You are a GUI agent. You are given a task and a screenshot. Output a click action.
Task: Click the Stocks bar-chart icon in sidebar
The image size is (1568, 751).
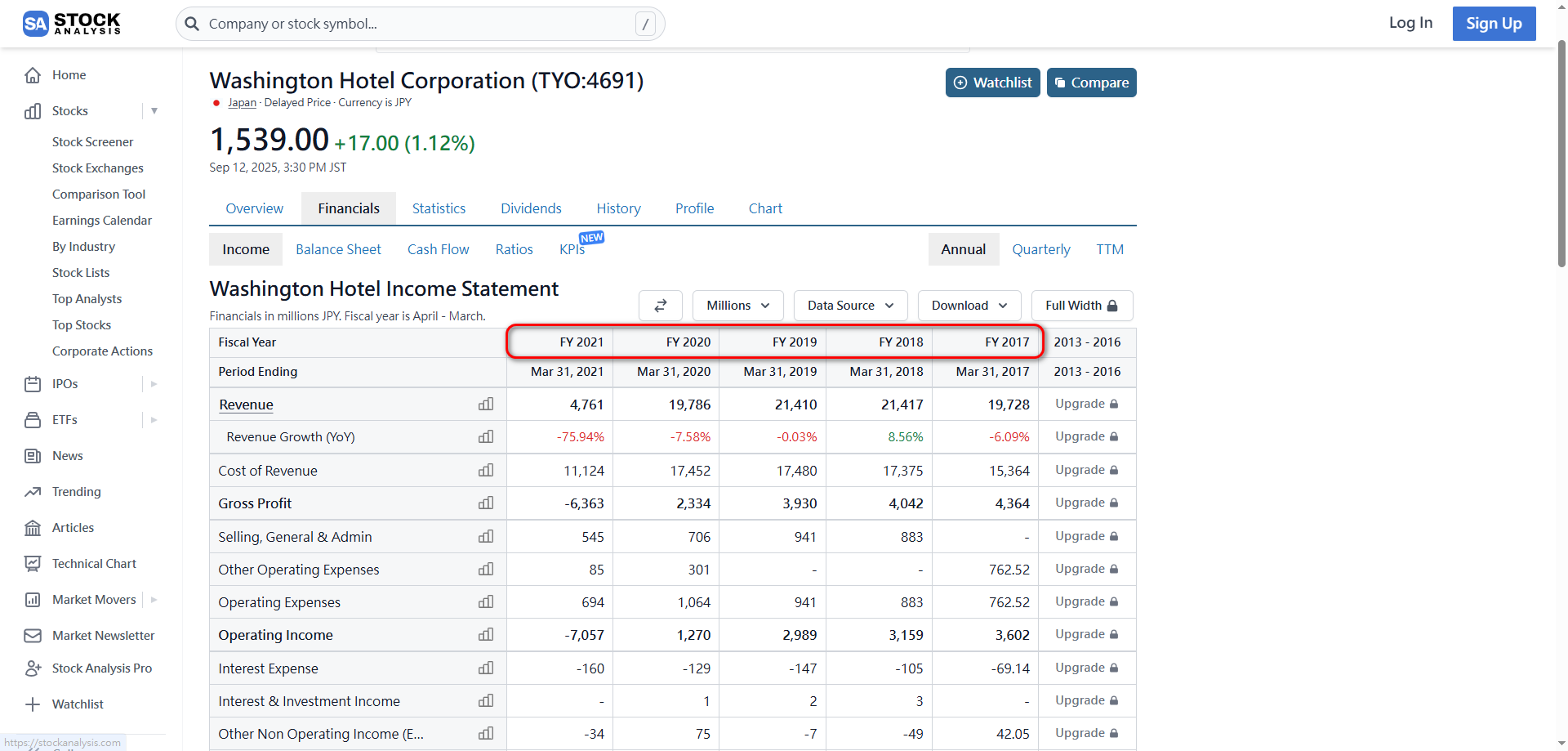pos(33,111)
